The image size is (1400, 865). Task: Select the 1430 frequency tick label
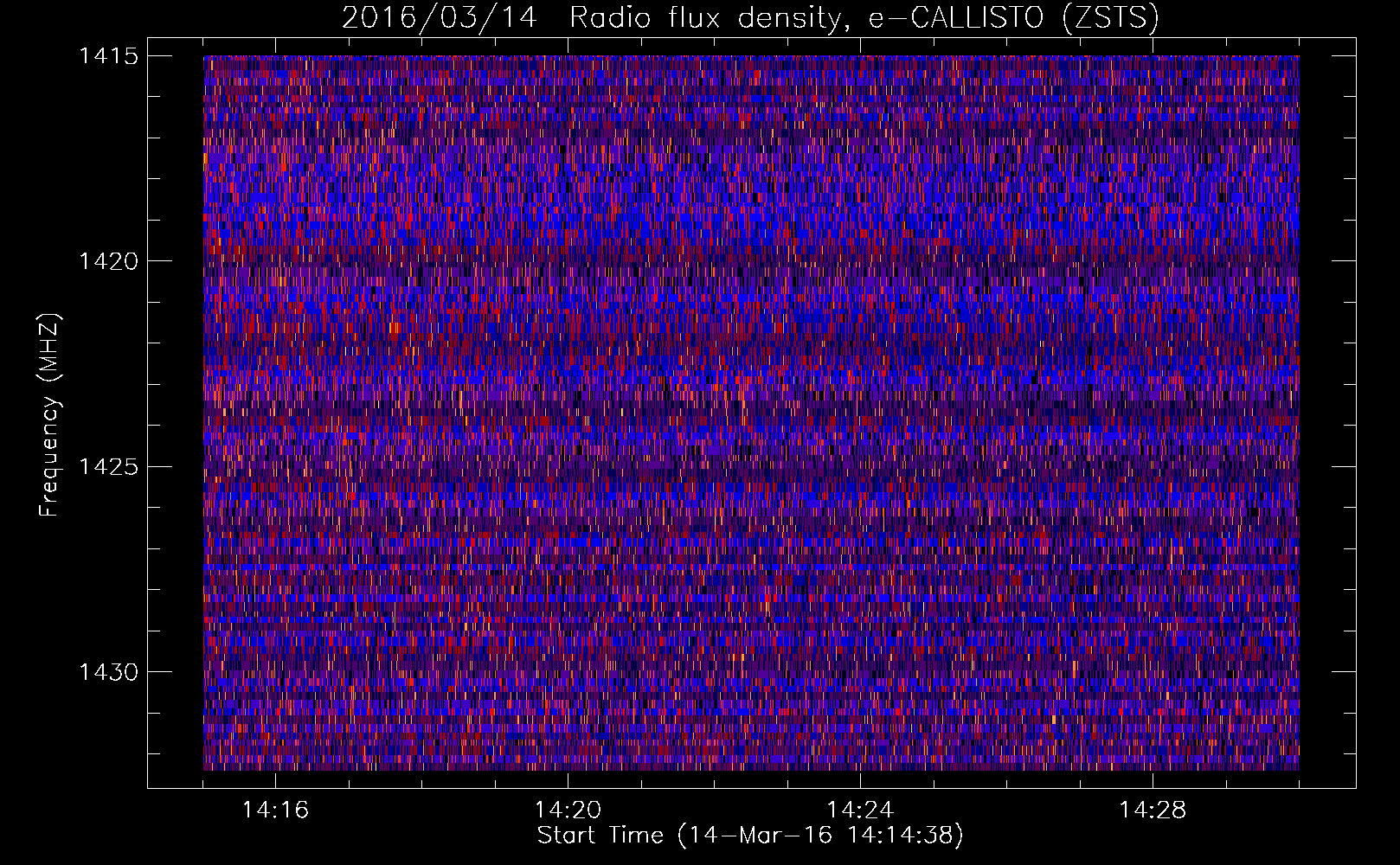[108, 672]
